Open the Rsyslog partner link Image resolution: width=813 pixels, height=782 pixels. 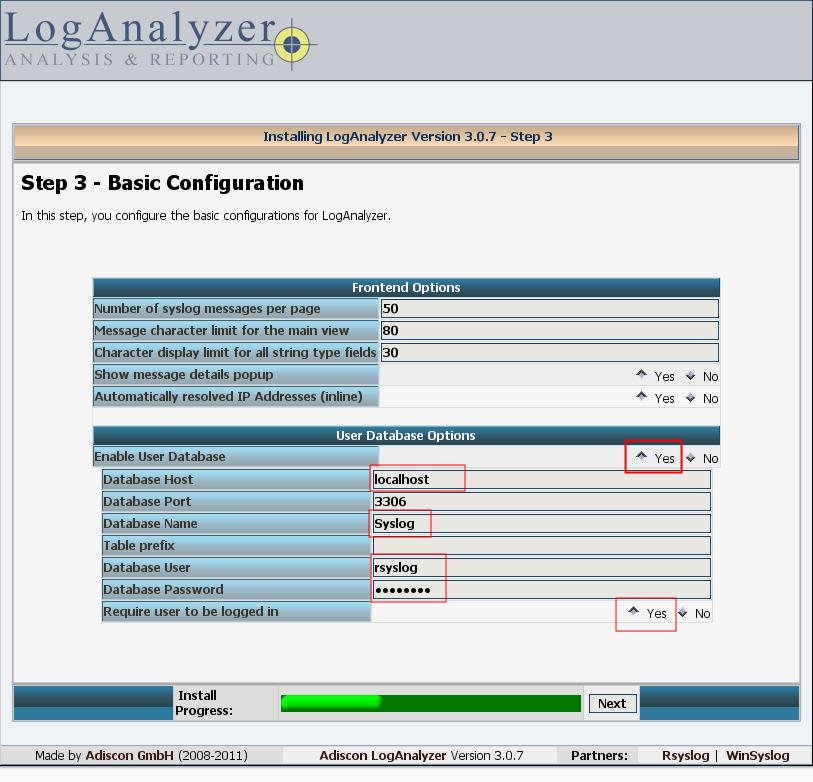tap(685, 756)
